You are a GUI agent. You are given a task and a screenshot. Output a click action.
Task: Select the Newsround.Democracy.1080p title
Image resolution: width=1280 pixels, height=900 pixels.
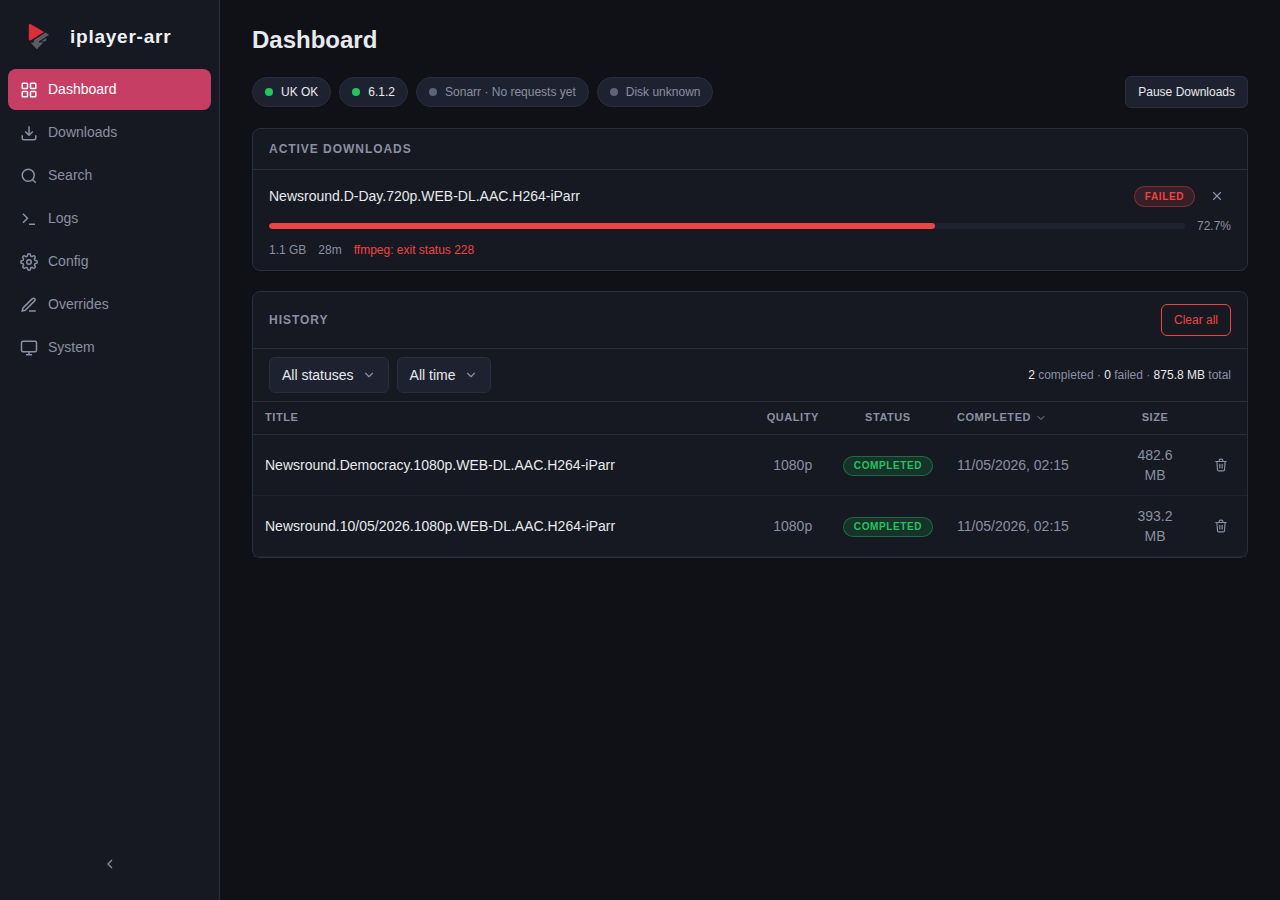440,465
